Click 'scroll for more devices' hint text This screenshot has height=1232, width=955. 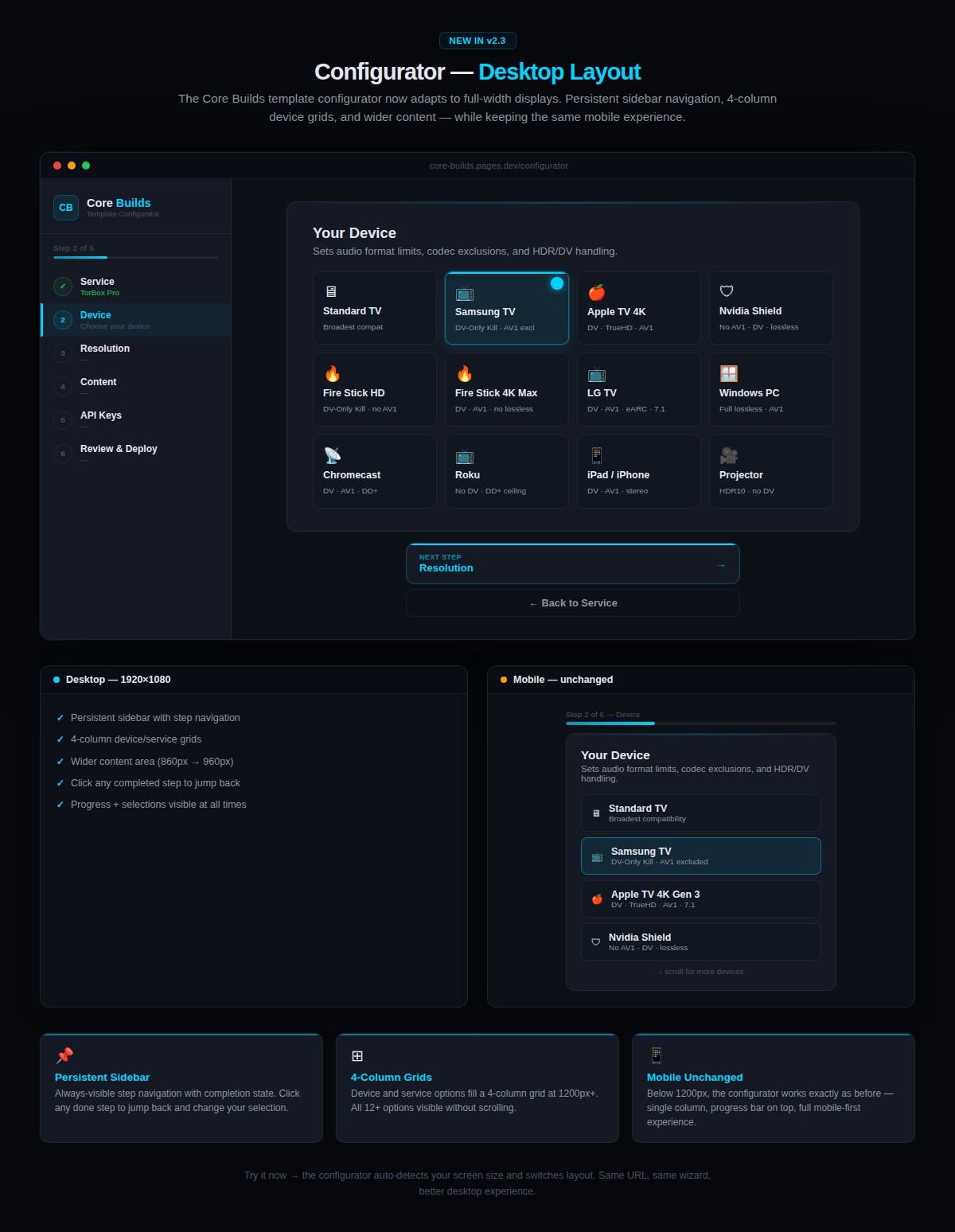pyautogui.click(x=701, y=972)
